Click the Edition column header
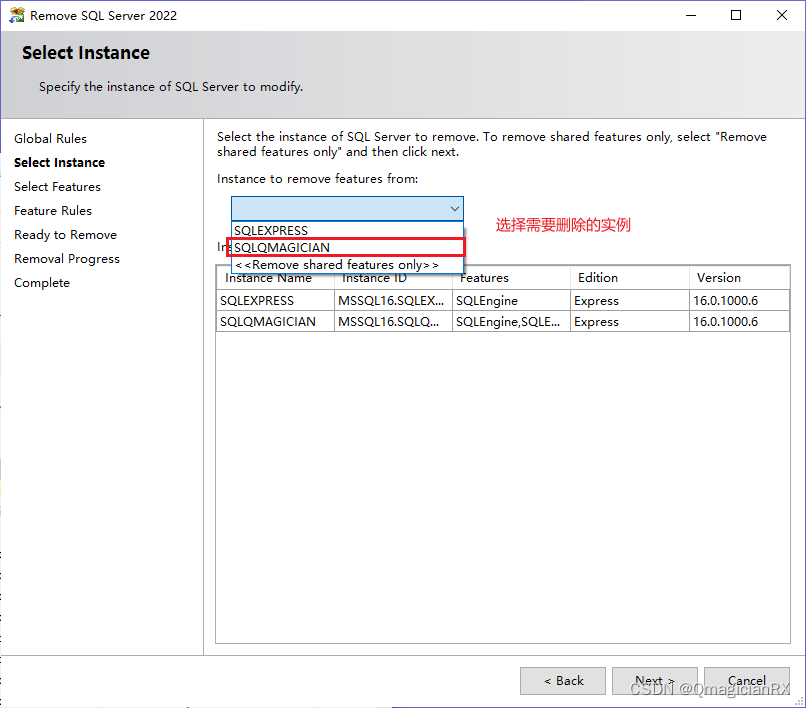Screen dimensions: 806x708 click(630, 278)
